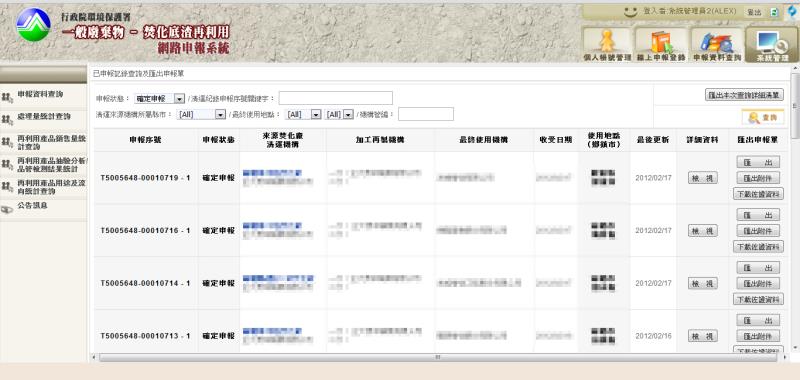Screen dimensions: 800x380
Task: Expand the 申報狀態 dropdown
Action: coord(159,98)
